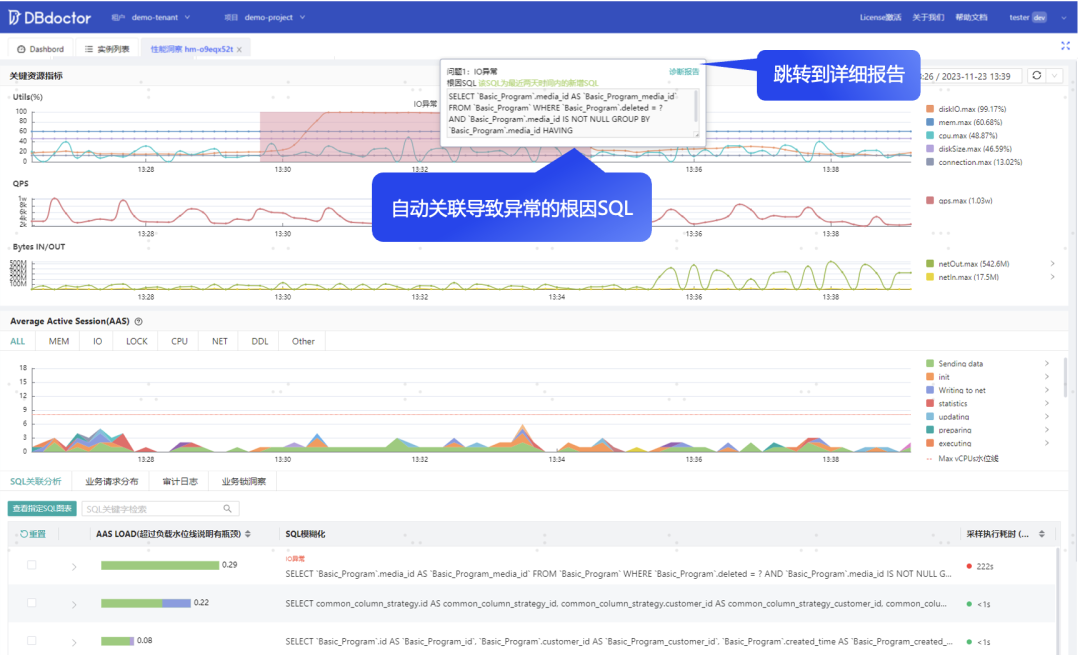Expand the init legend arrow
The height and width of the screenshot is (660, 1080).
tap(1047, 377)
